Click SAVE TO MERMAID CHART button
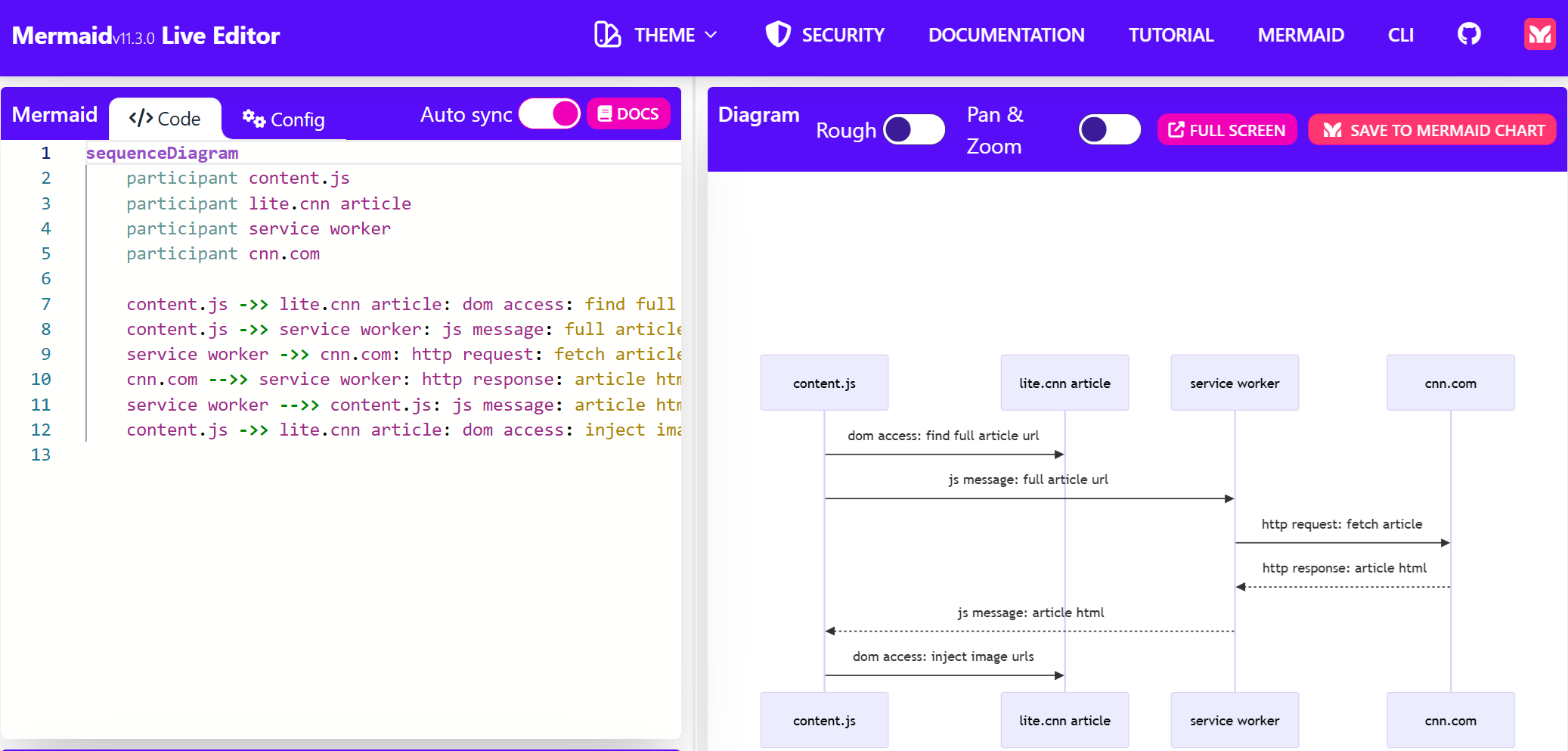 [1432, 129]
